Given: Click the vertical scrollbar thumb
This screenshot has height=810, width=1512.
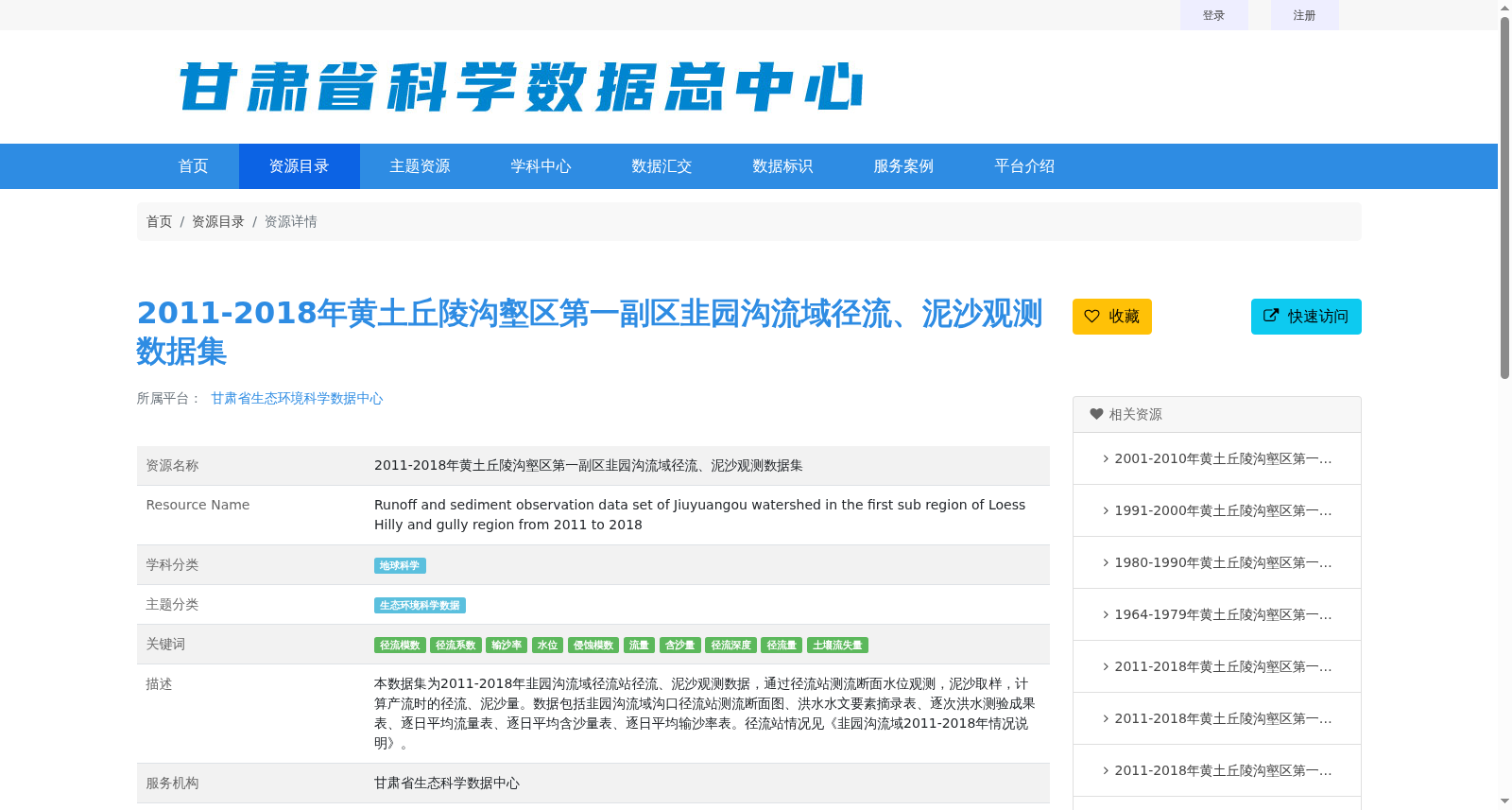Looking at the screenshot, I should [x=1504, y=198].
